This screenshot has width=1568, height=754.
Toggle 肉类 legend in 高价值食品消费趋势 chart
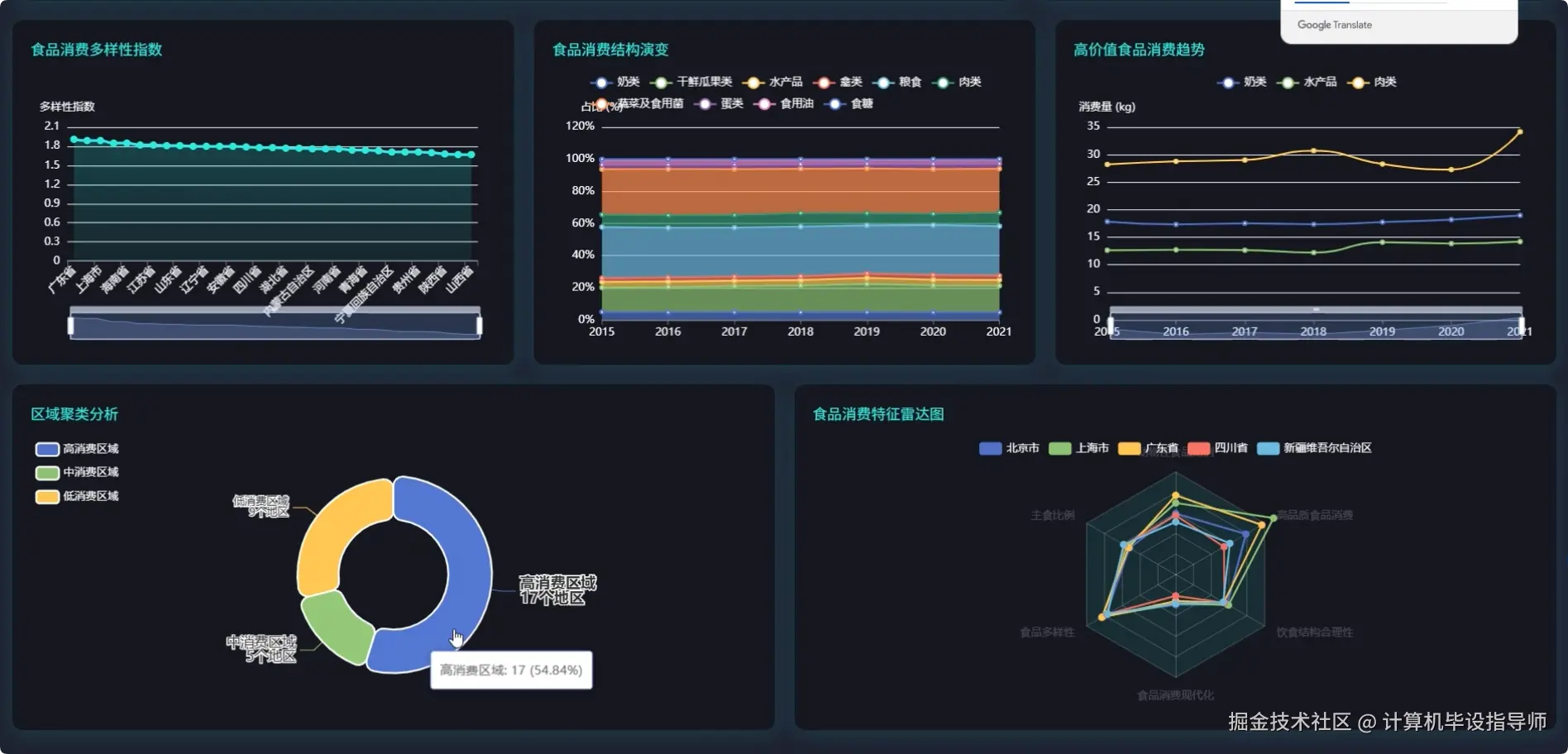pos(1372,82)
